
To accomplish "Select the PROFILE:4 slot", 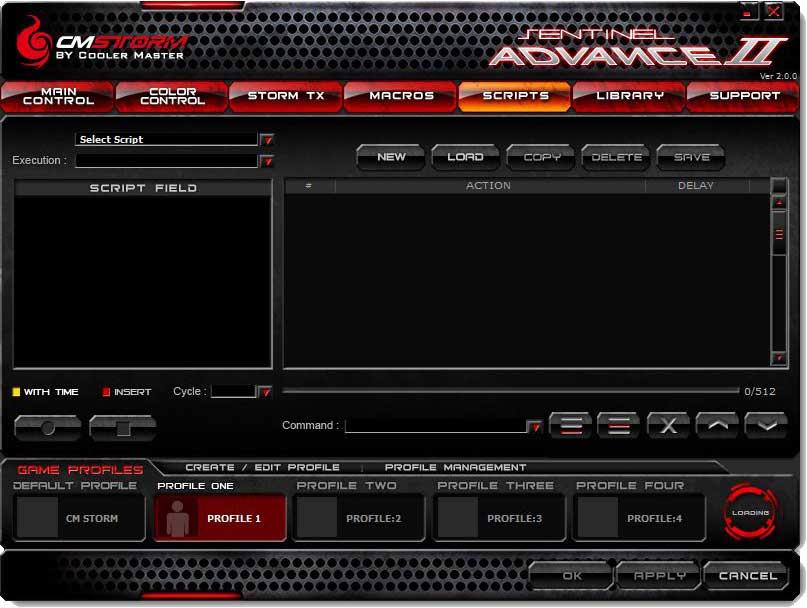I will 639,517.
